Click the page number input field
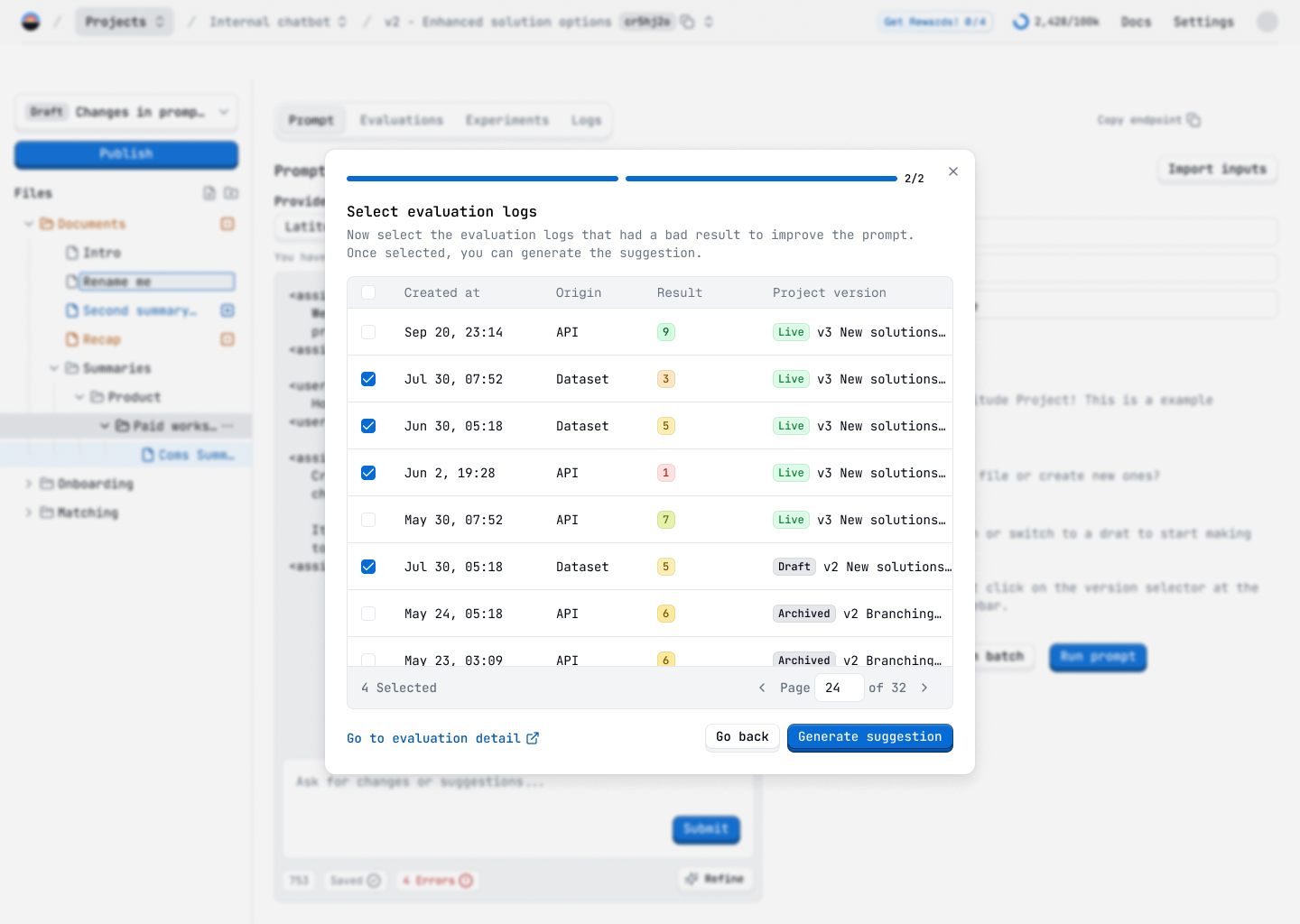 click(839, 688)
